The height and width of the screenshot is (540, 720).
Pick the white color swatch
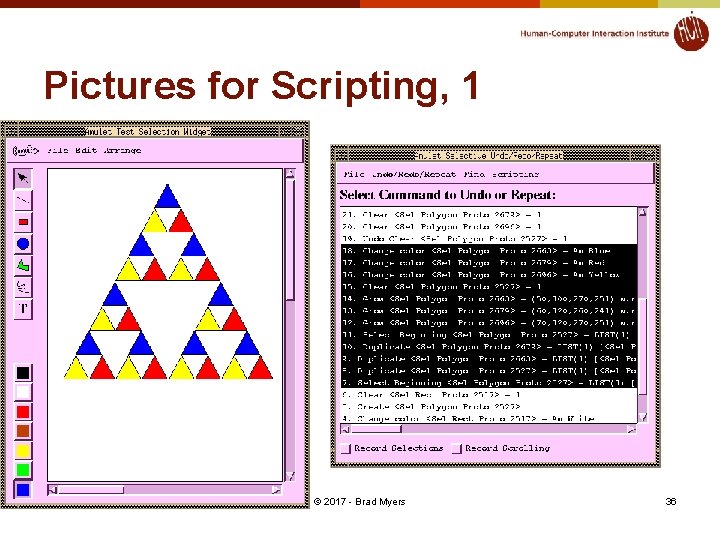[23, 392]
